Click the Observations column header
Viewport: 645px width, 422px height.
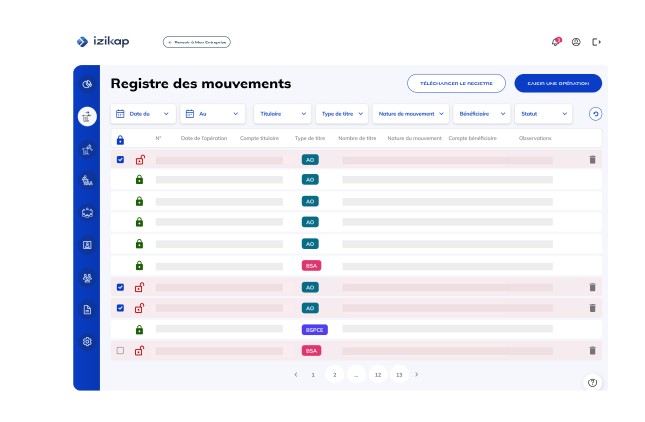point(535,138)
